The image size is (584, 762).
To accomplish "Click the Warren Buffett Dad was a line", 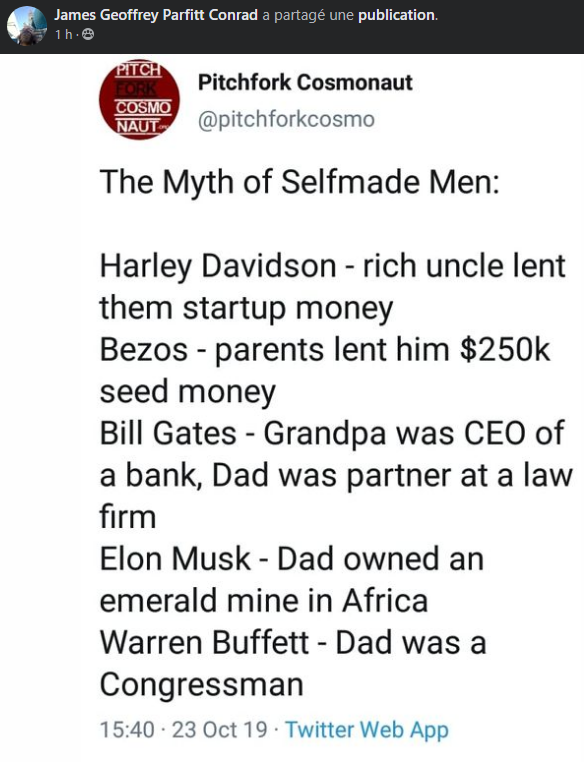I will [293, 663].
